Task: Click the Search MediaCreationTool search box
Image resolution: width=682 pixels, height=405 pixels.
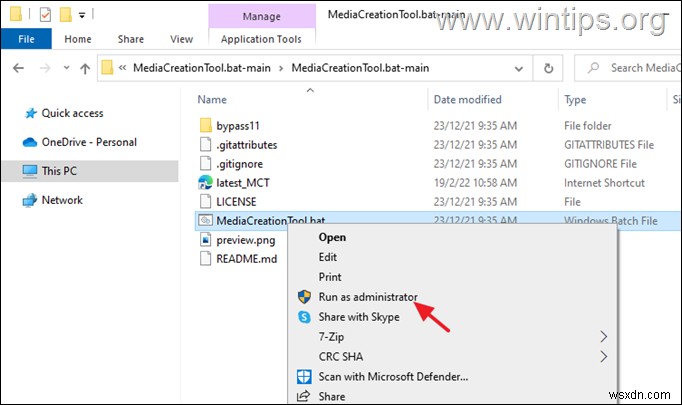Action: point(628,68)
